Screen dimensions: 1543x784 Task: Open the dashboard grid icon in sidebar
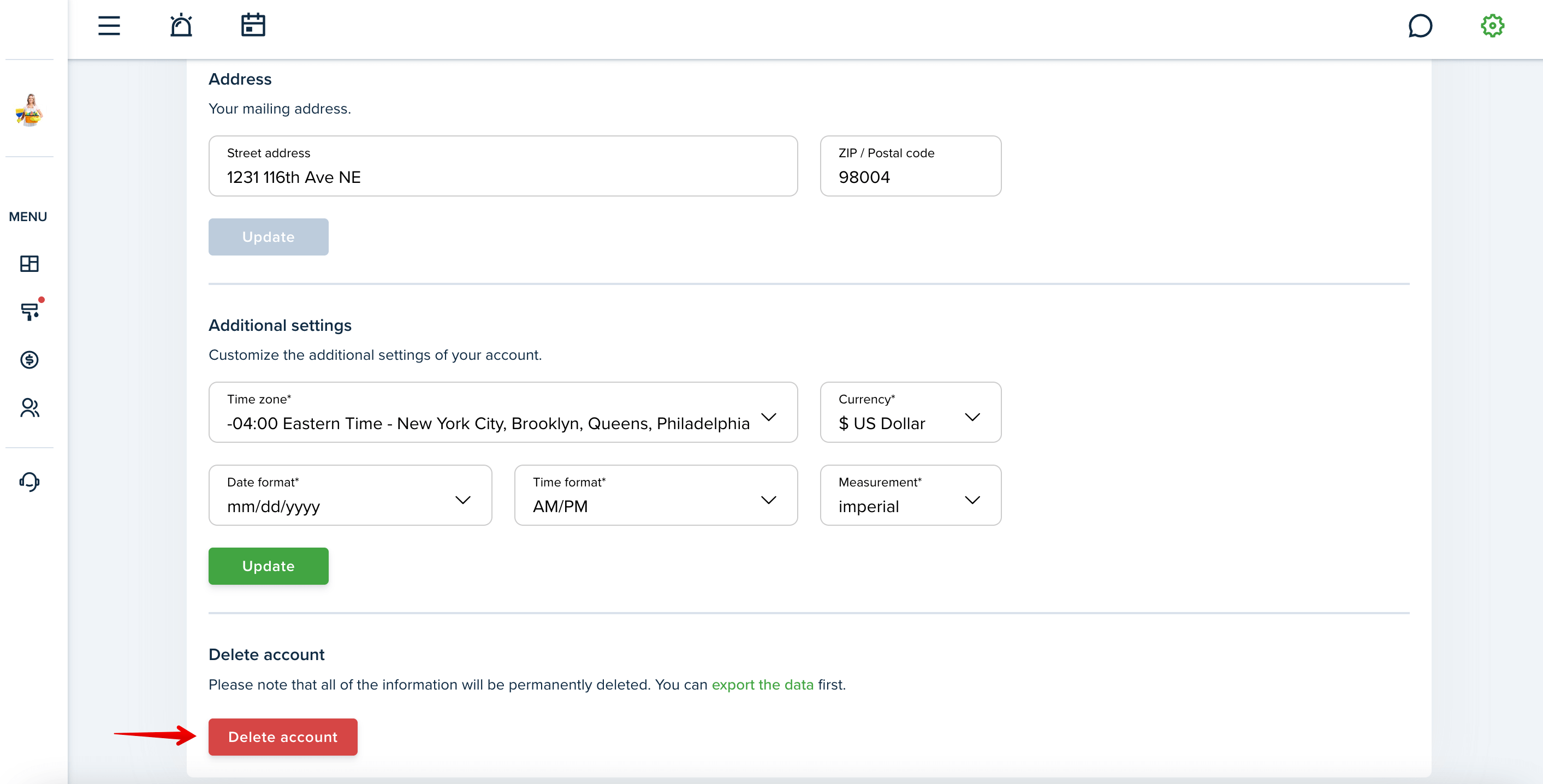click(29, 264)
